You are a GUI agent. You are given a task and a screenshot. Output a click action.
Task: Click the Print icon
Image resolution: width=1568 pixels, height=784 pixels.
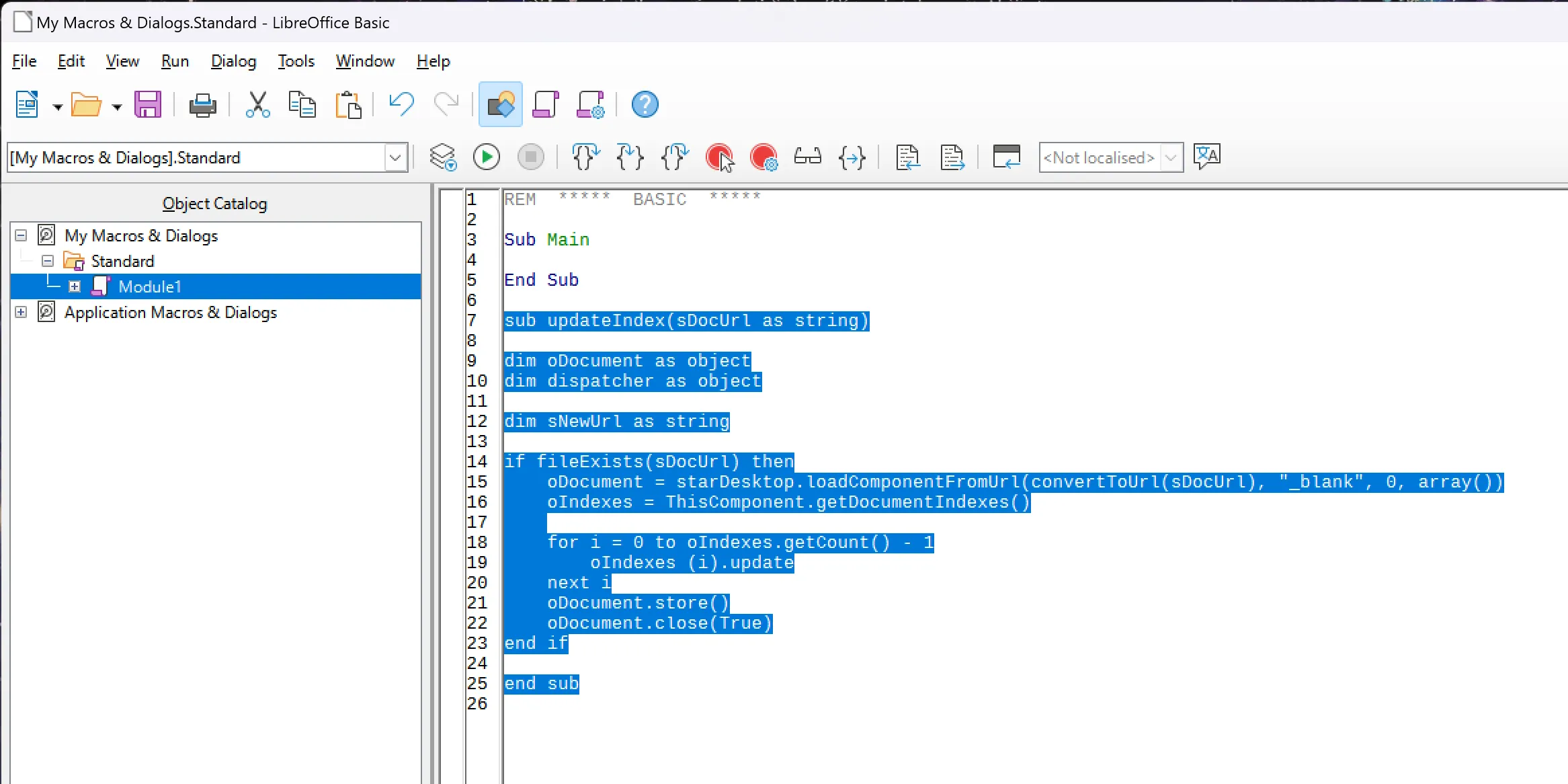(202, 105)
